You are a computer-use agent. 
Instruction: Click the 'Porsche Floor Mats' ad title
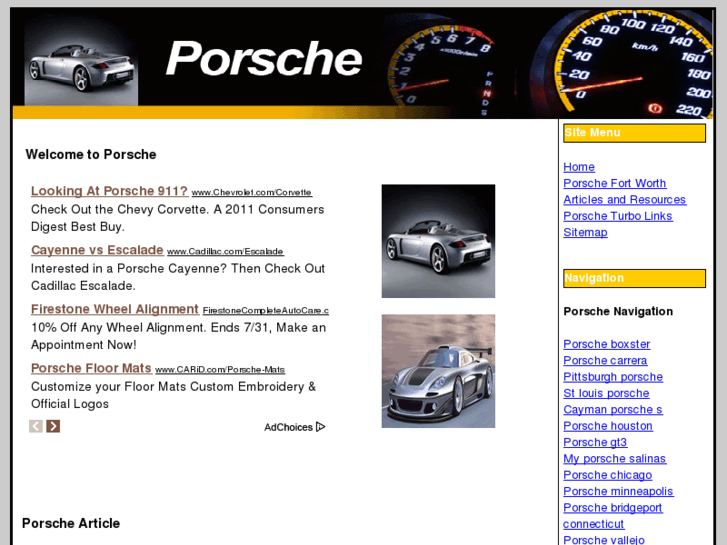[91, 368]
